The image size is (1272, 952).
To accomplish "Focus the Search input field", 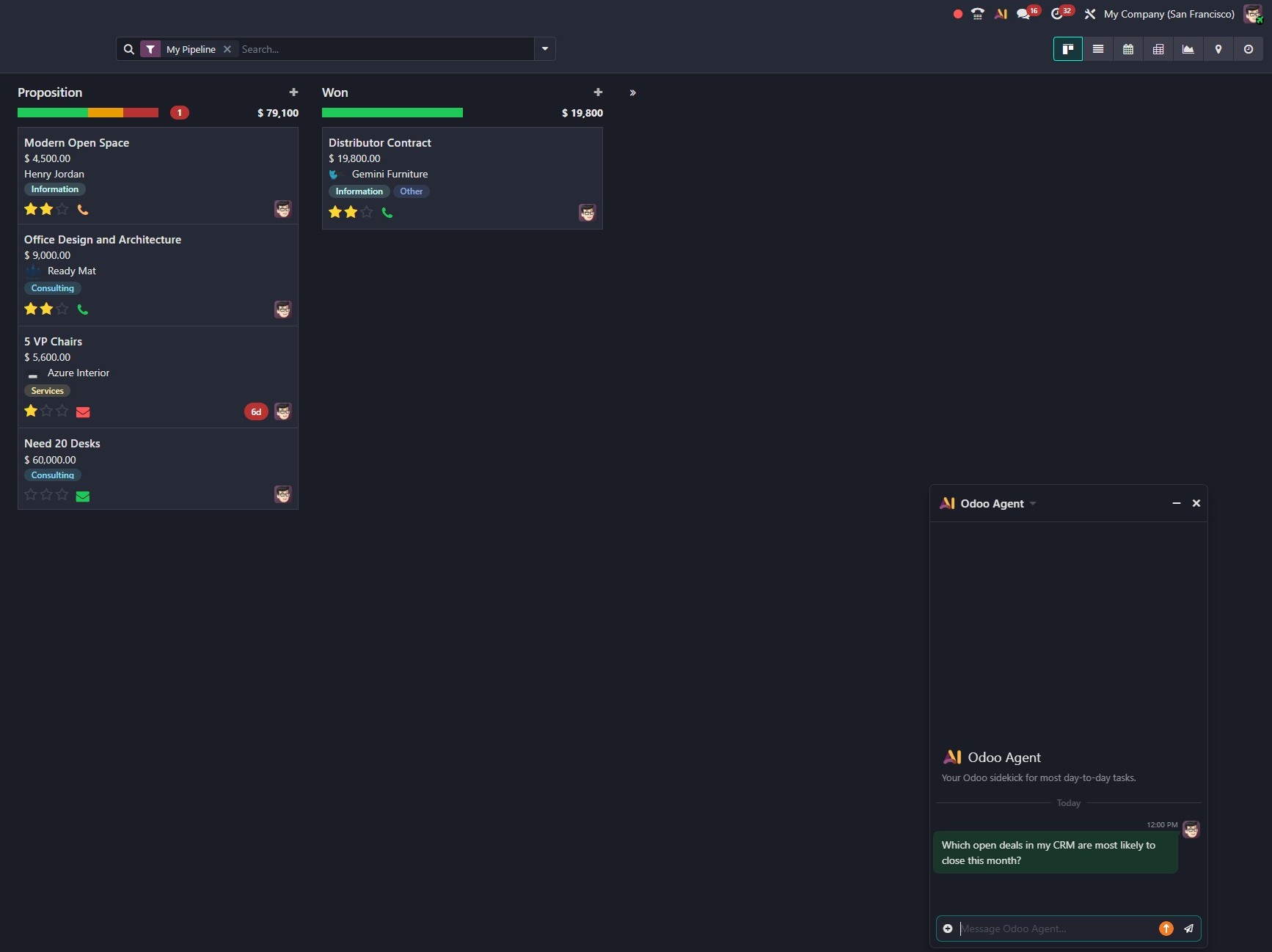I will click(385, 49).
